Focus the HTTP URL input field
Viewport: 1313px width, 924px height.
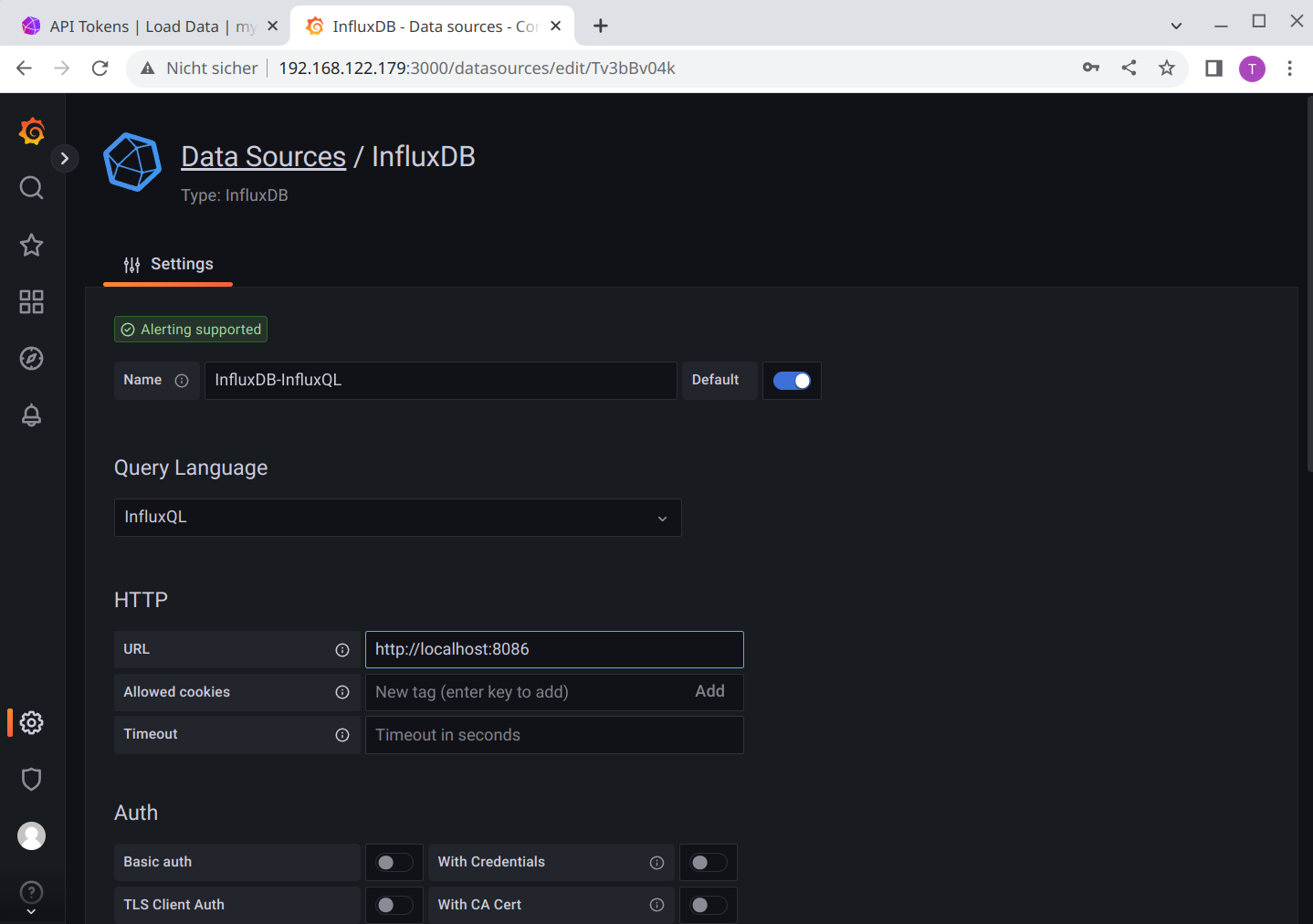[554, 650]
